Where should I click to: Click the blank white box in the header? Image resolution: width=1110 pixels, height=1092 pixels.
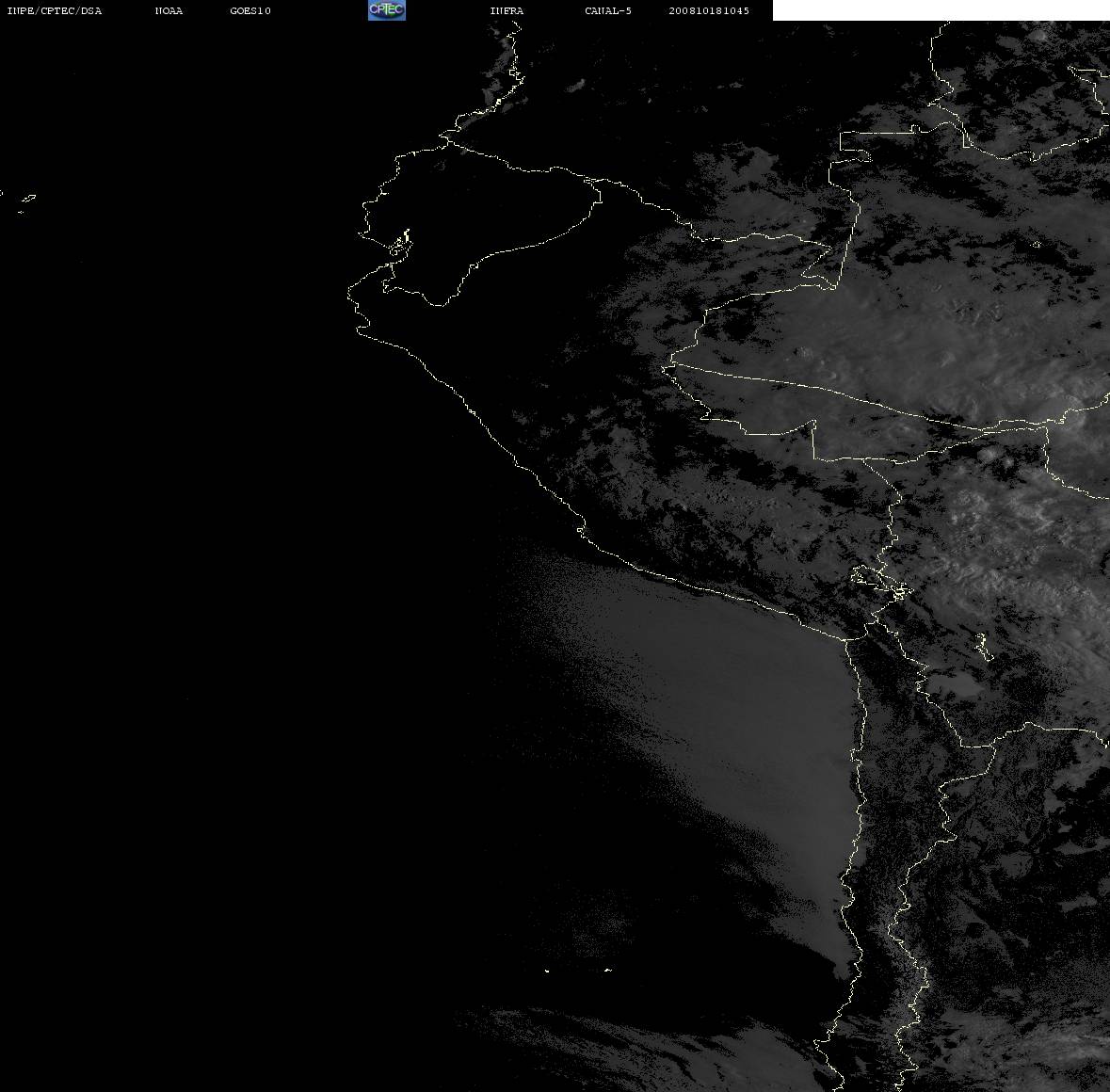941,10
